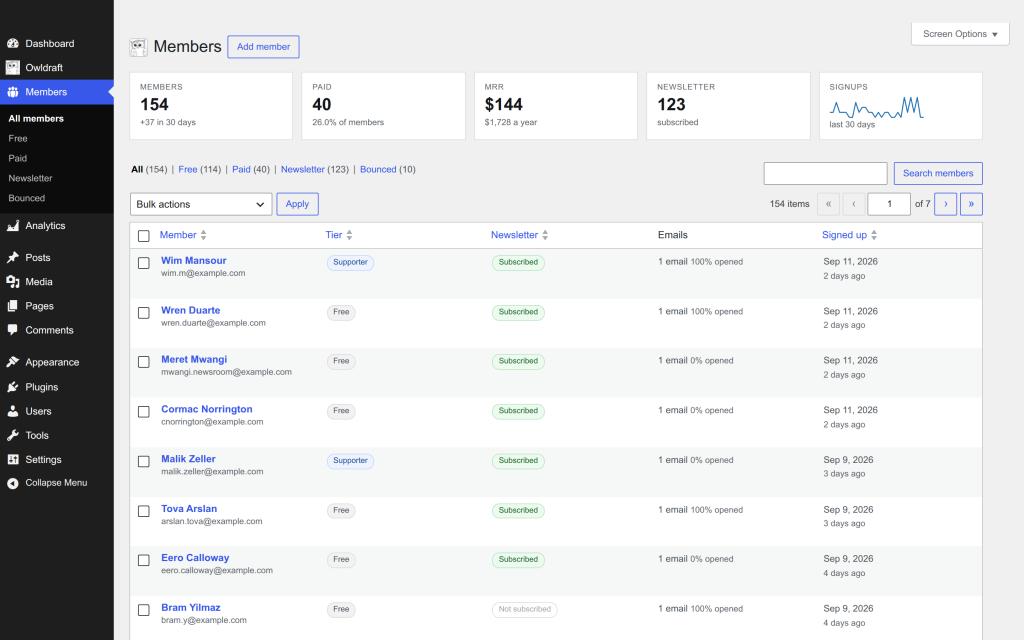This screenshot has width=1024, height=640.
Task: Open the Newsletter submenu item
Action: (30, 178)
